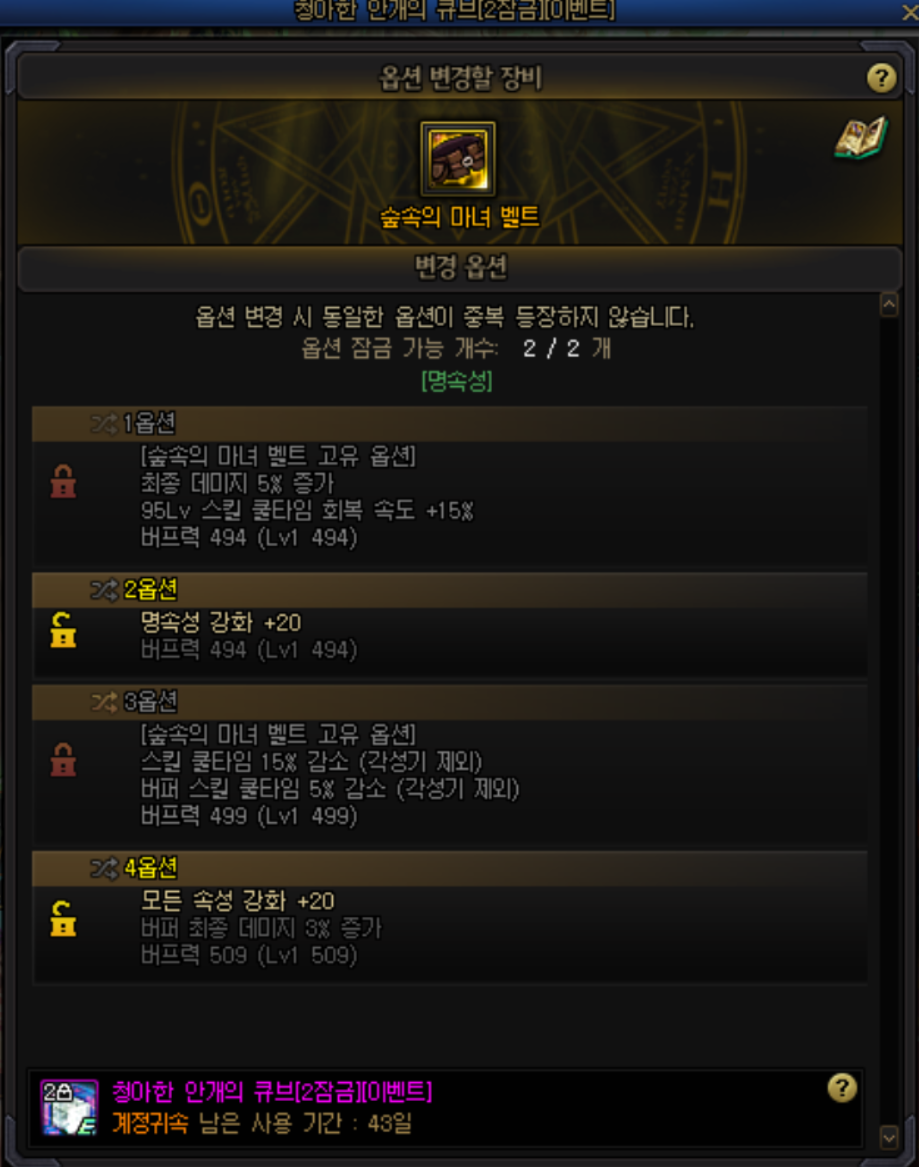The image size is (919, 1167).
Task: Select the 2옵션 header bar
Action: [449, 590]
